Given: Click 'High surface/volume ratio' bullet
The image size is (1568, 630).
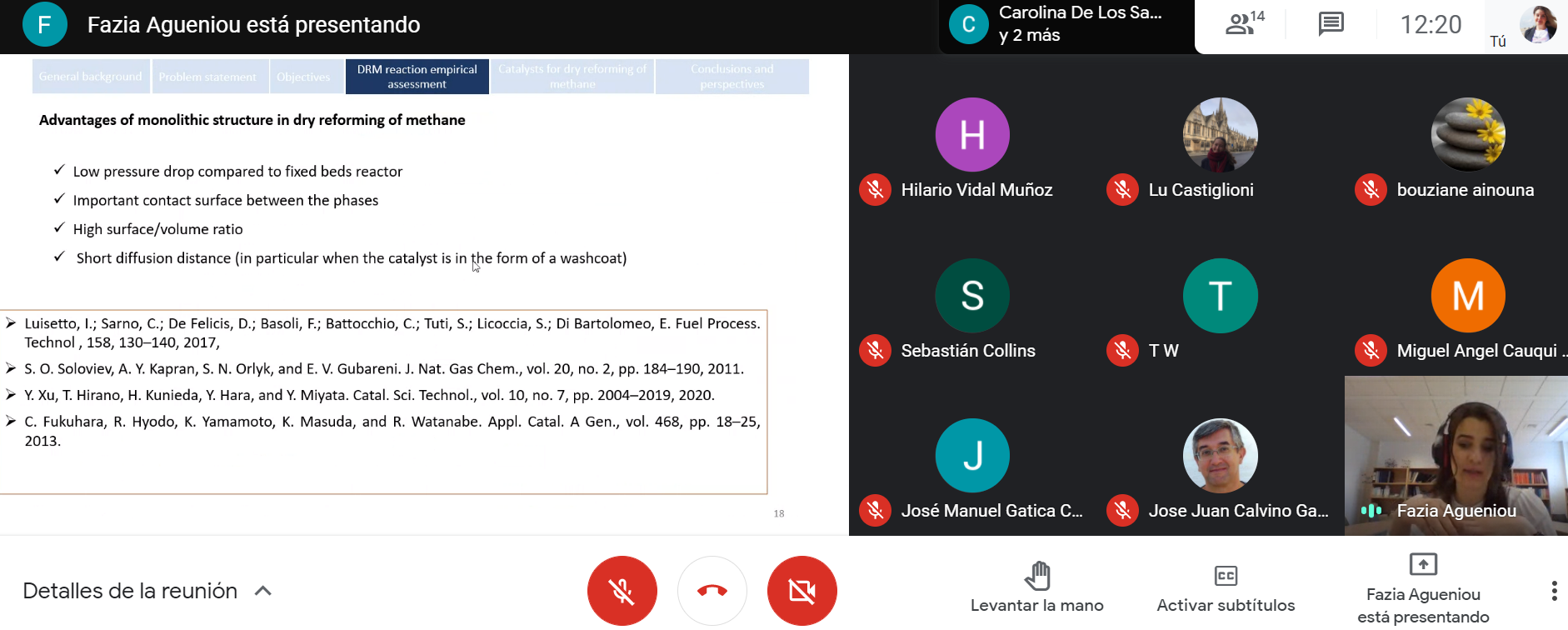Looking at the screenshot, I should click(157, 229).
